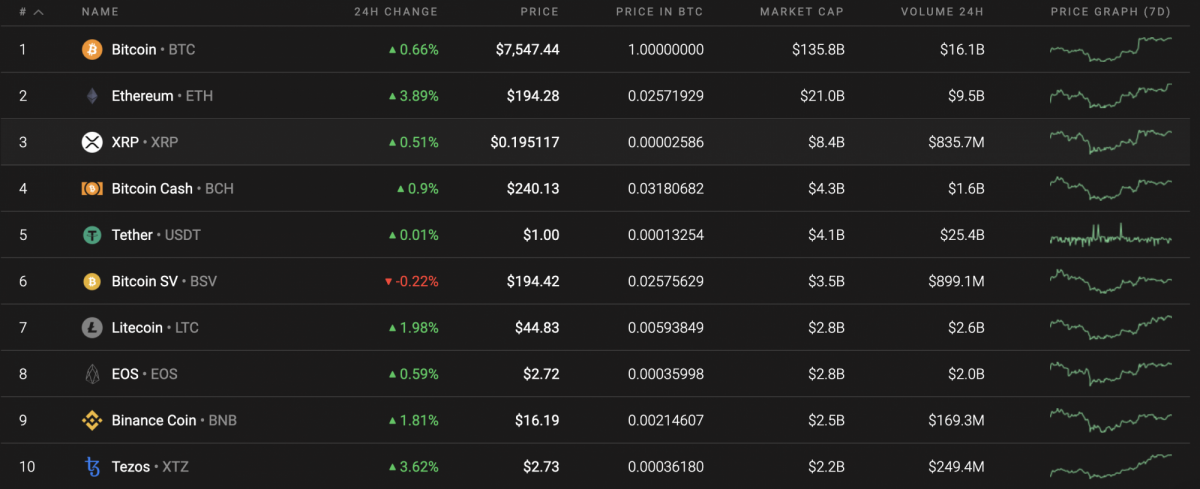The image size is (1200, 489).
Task: Open the Ethereum • ETH link
Action: 162,96
